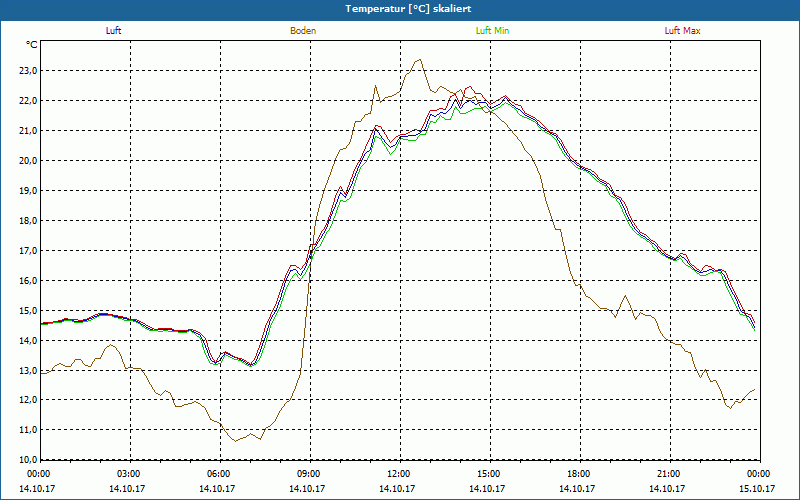
Task: Click the 14,0 y-axis value
Action: point(28,341)
